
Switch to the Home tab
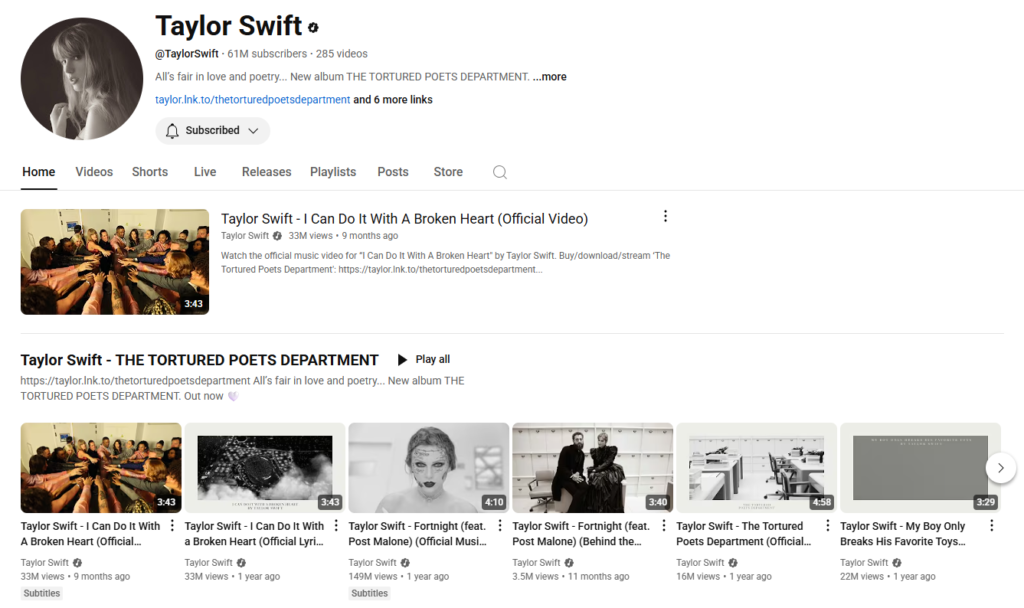tap(39, 172)
